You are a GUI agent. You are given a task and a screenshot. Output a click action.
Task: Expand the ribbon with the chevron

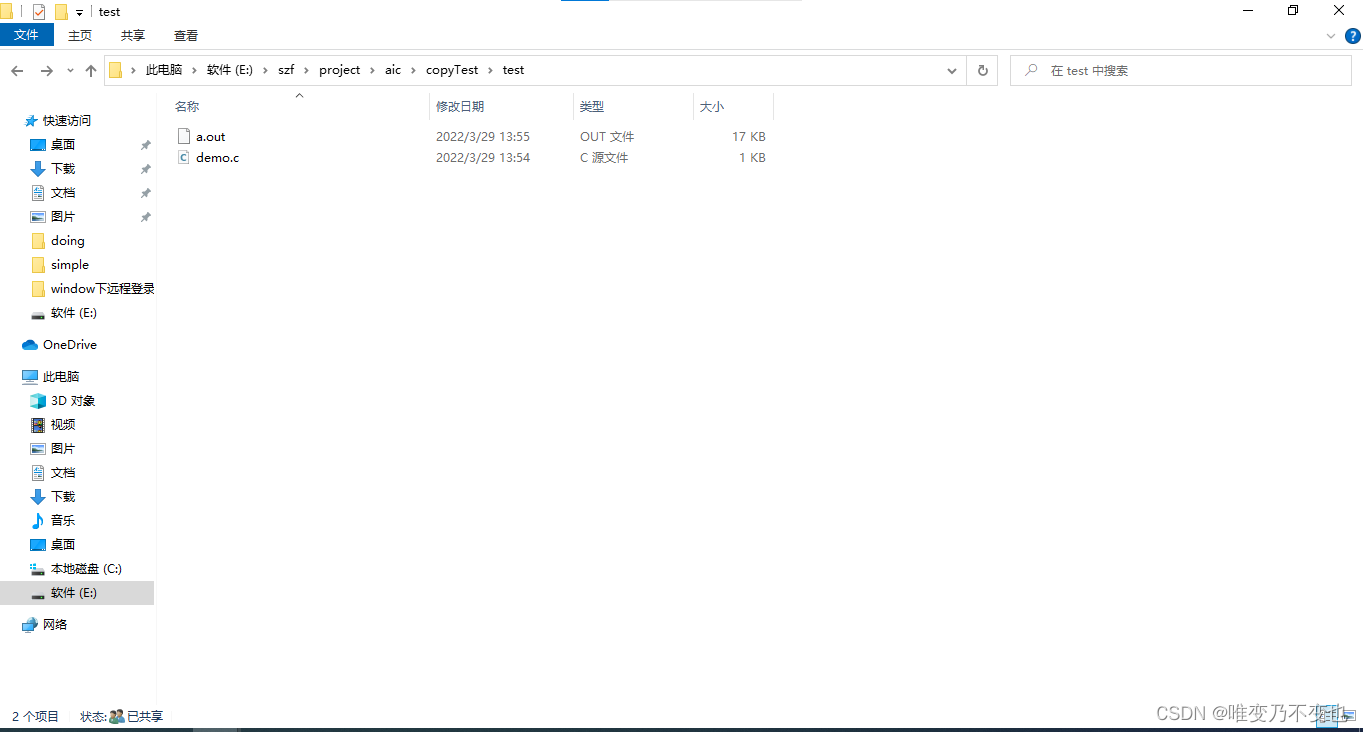1331,36
